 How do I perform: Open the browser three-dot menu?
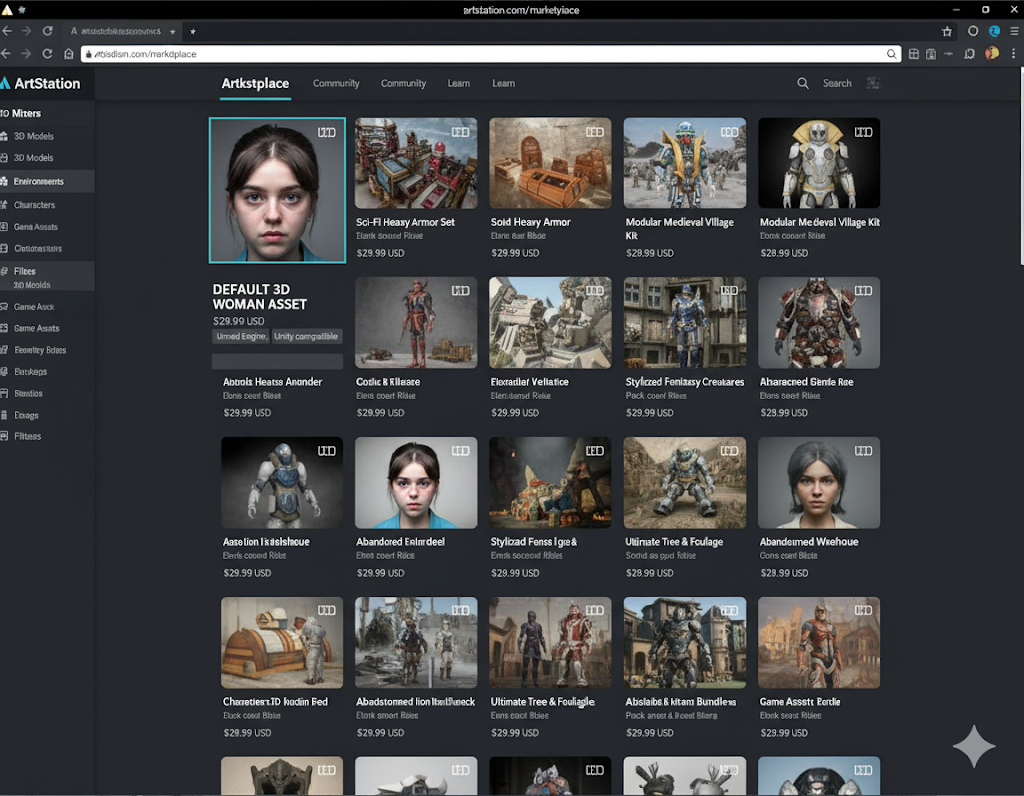coord(1013,54)
